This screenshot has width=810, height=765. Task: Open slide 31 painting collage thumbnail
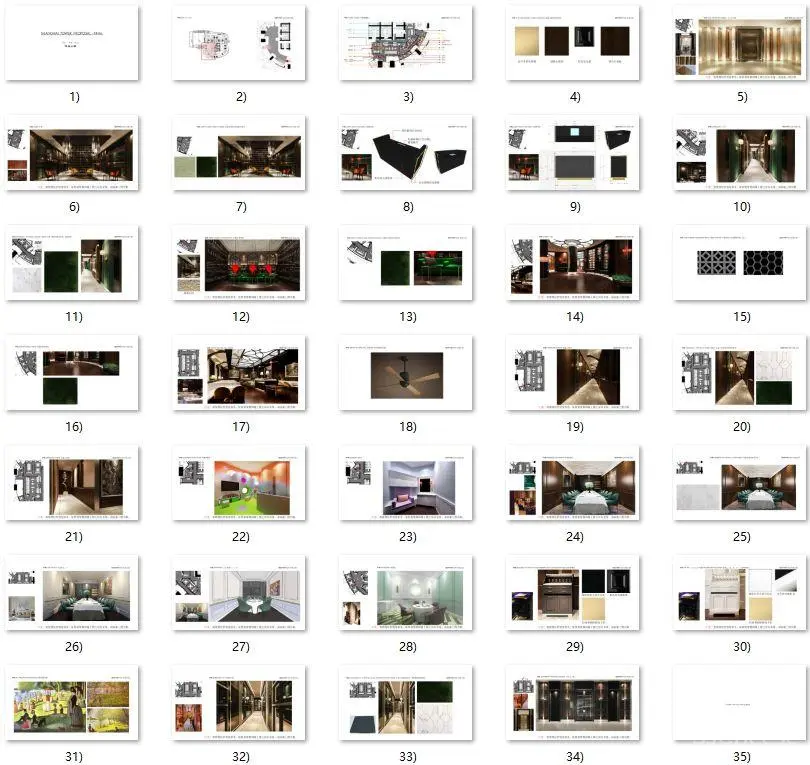click(x=72, y=703)
